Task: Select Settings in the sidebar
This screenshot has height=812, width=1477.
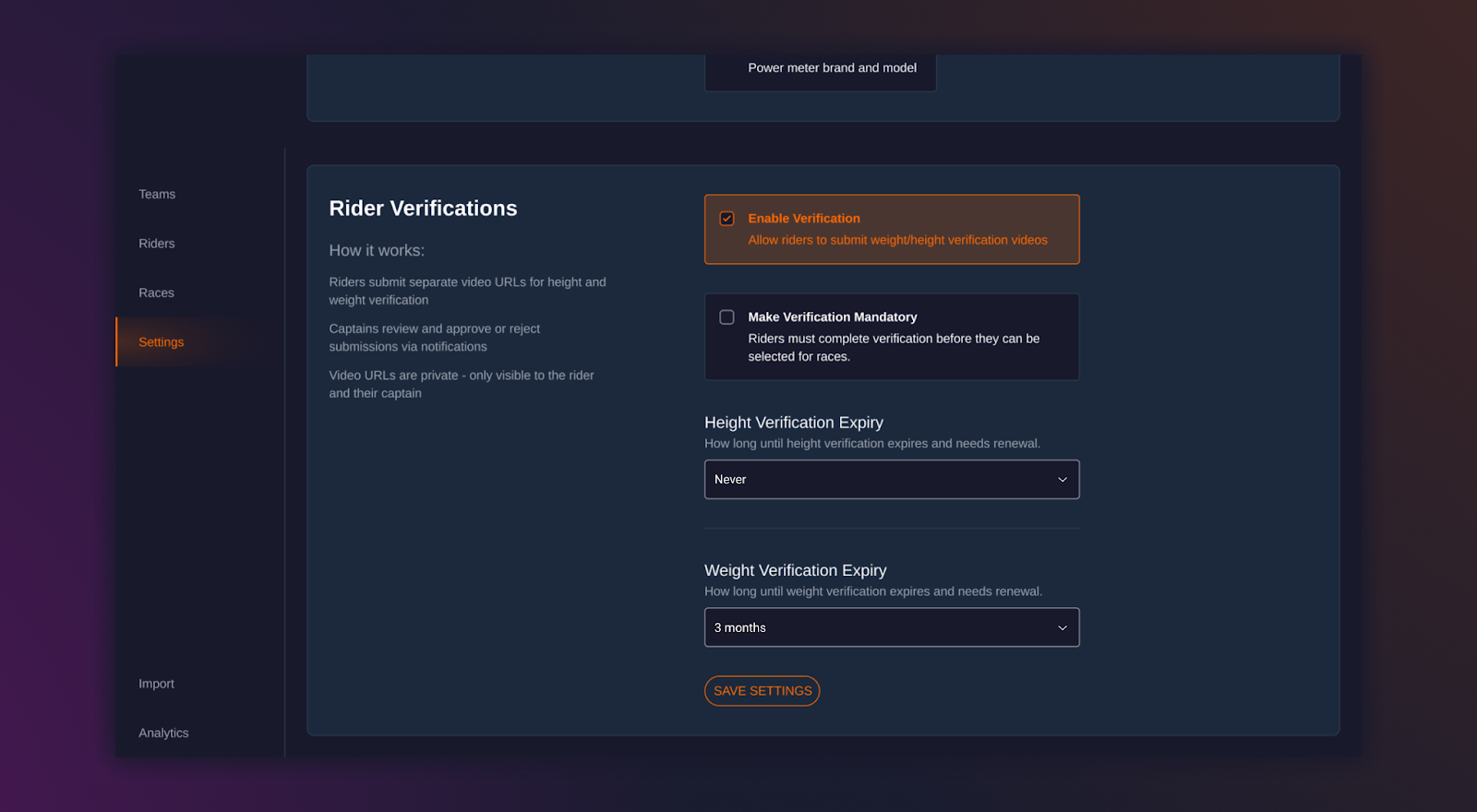Action: pos(162,342)
